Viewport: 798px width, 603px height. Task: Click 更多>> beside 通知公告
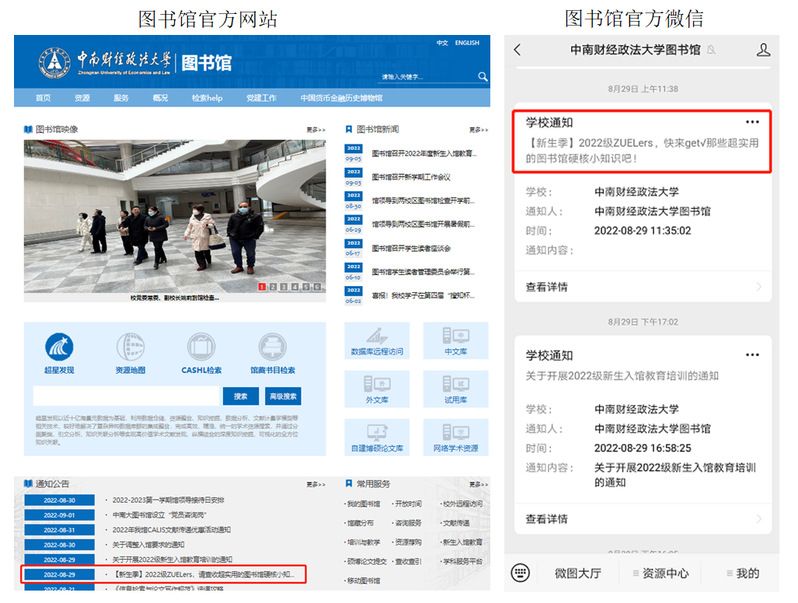tap(316, 484)
